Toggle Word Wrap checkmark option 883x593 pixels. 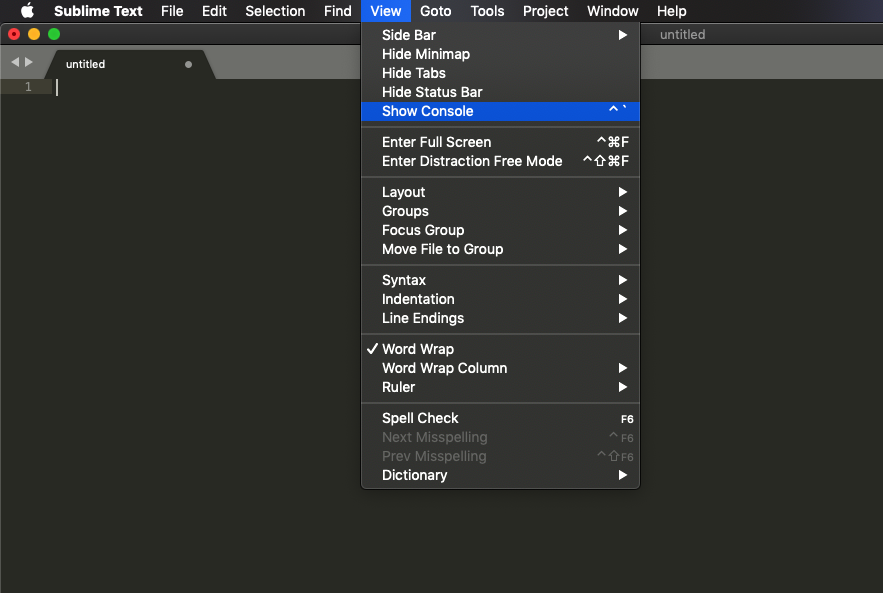[418, 349]
